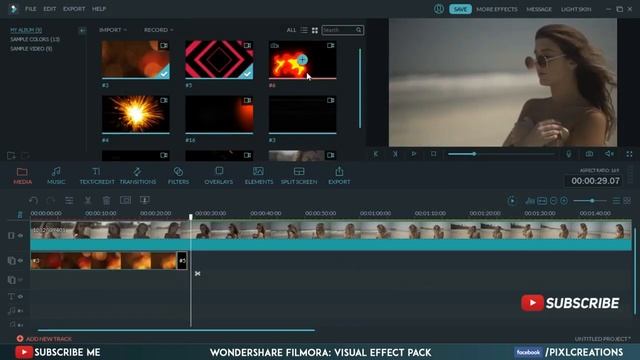Switch the media library to list view

click(x=304, y=30)
